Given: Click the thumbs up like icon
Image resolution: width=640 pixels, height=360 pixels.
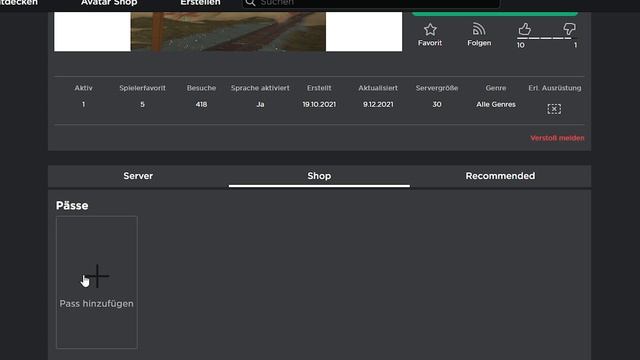Looking at the screenshot, I should tap(524, 29).
